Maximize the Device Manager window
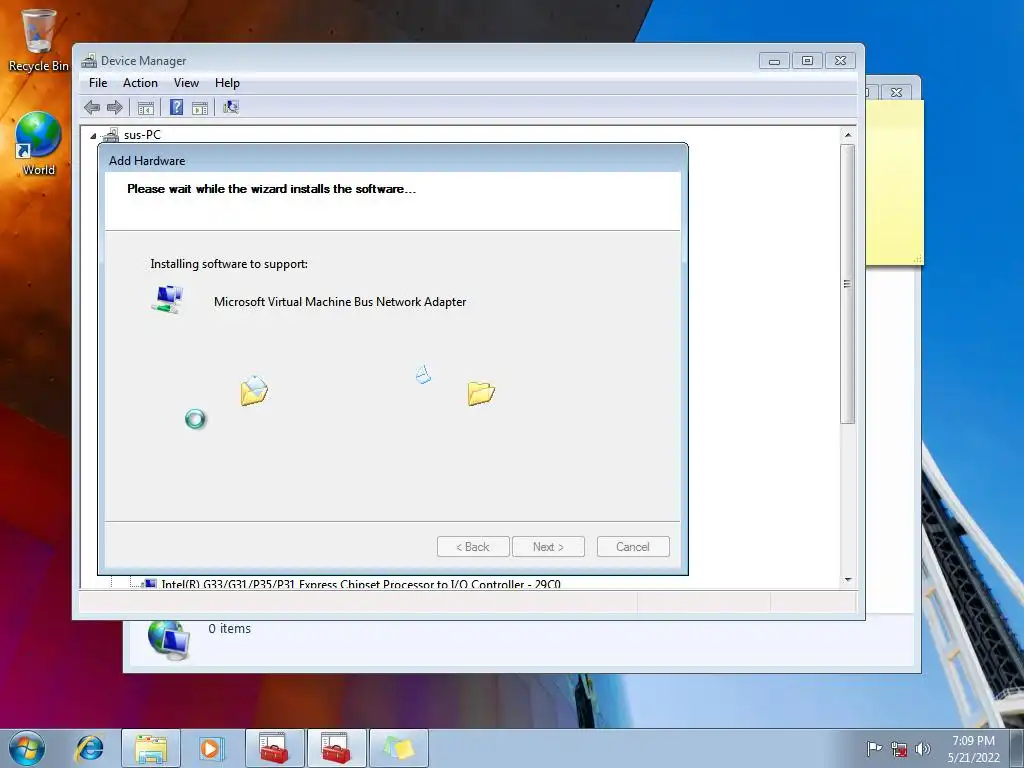The image size is (1024, 768). click(807, 61)
